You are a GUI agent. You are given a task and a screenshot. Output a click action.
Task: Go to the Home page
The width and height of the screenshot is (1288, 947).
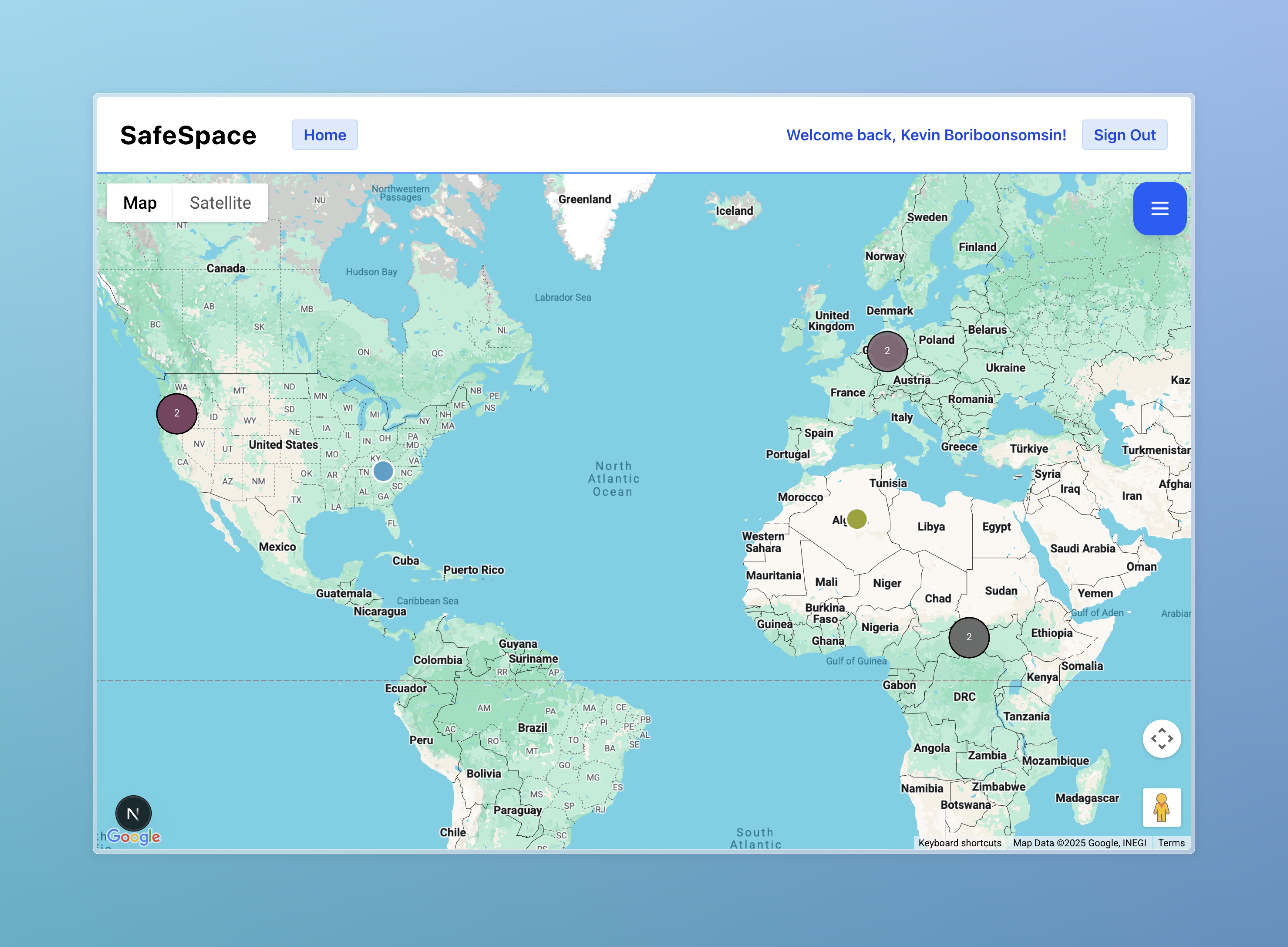(x=324, y=135)
